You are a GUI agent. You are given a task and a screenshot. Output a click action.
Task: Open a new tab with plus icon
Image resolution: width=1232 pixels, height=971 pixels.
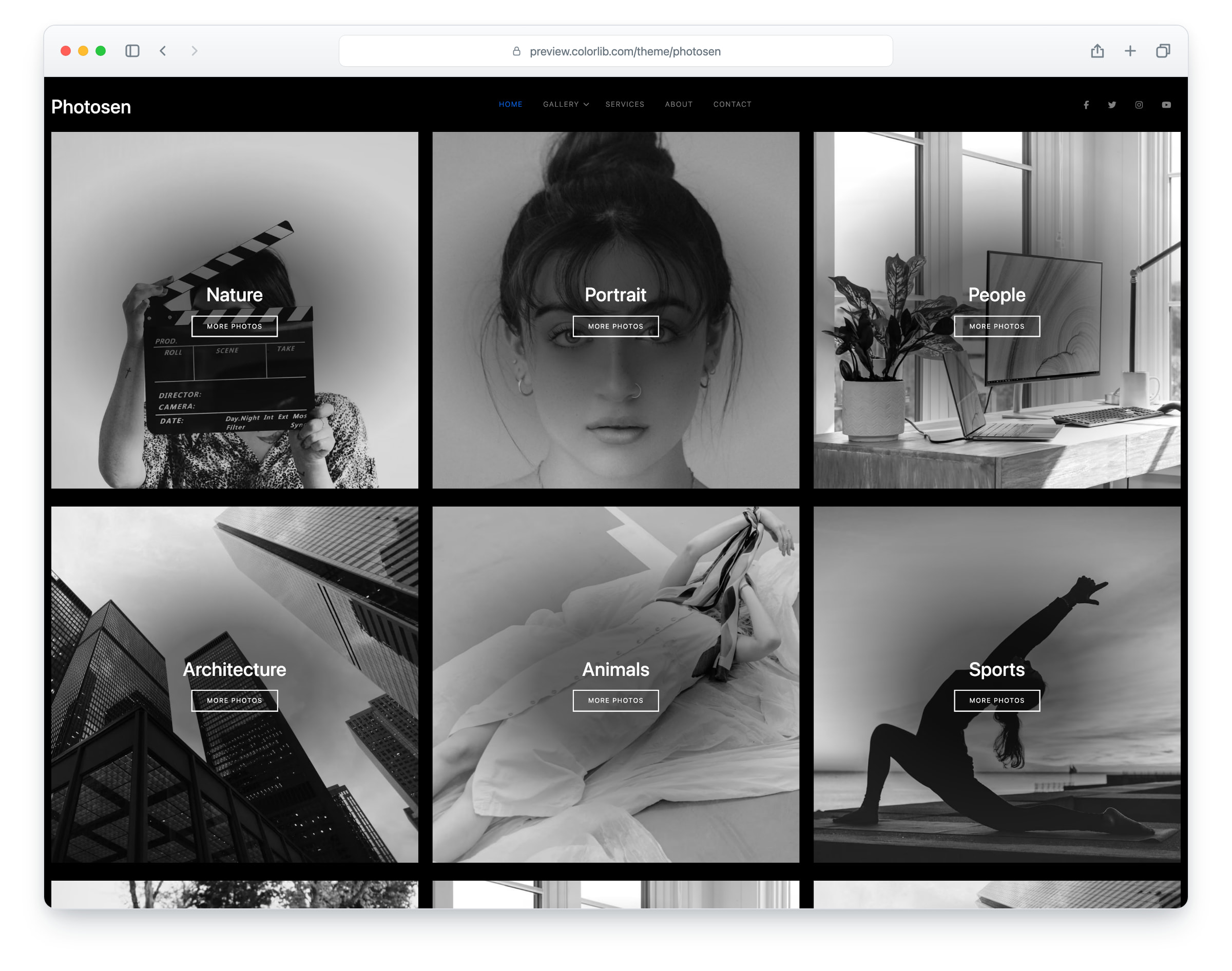pos(1130,51)
